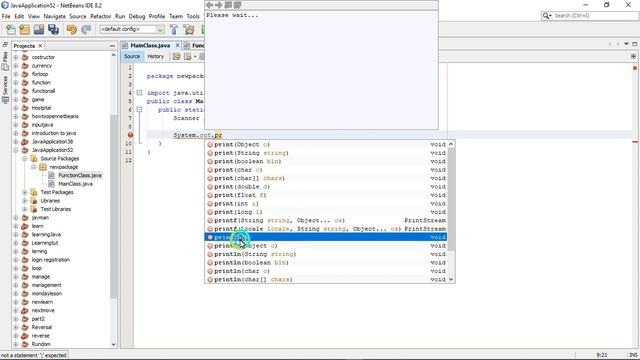Image resolution: width=640 pixels, height=360 pixels.
Task: Select FunctionClass.java in the project tree
Action: tap(80, 176)
